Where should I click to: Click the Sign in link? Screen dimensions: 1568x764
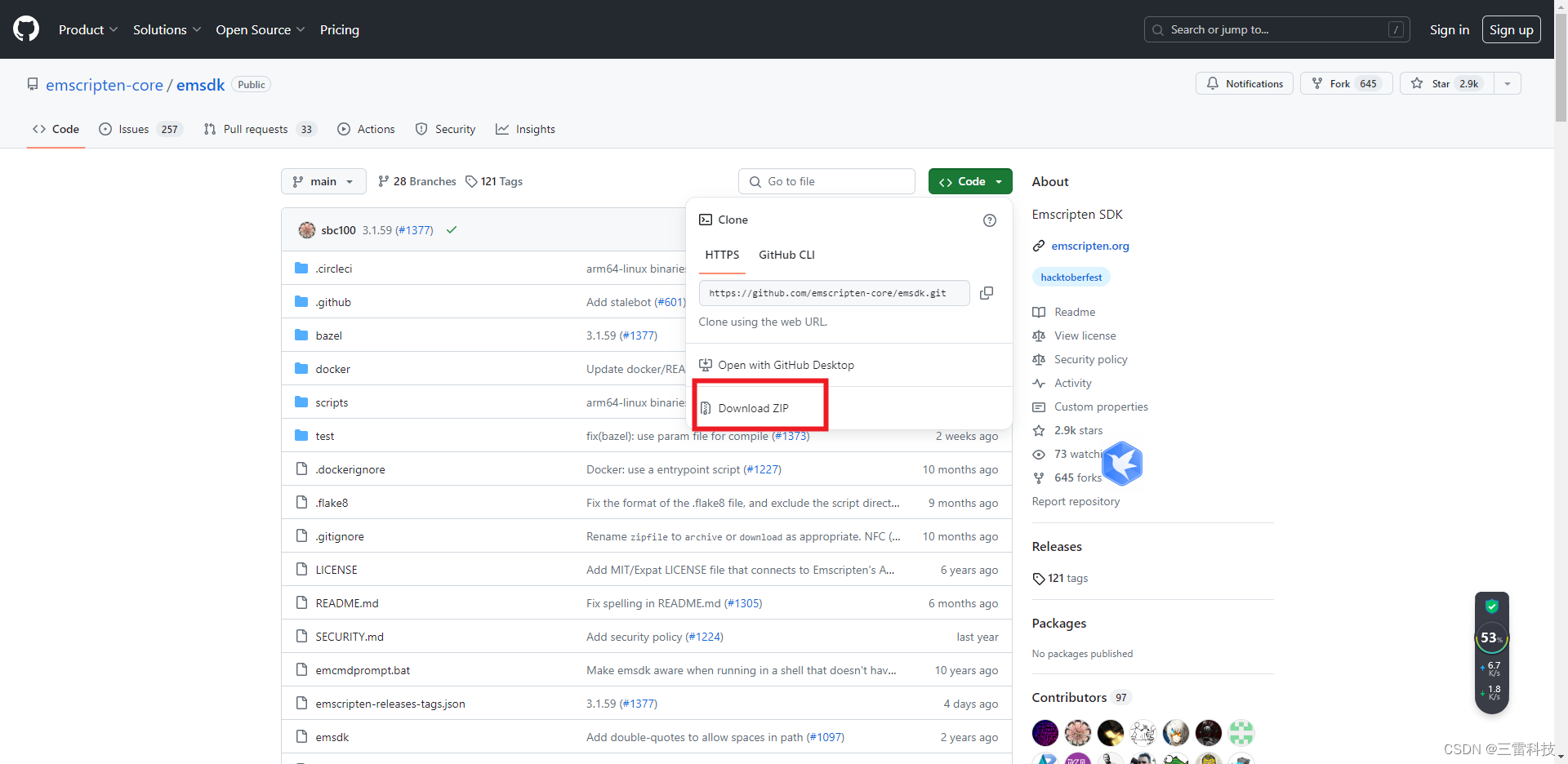tap(1450, 29)
